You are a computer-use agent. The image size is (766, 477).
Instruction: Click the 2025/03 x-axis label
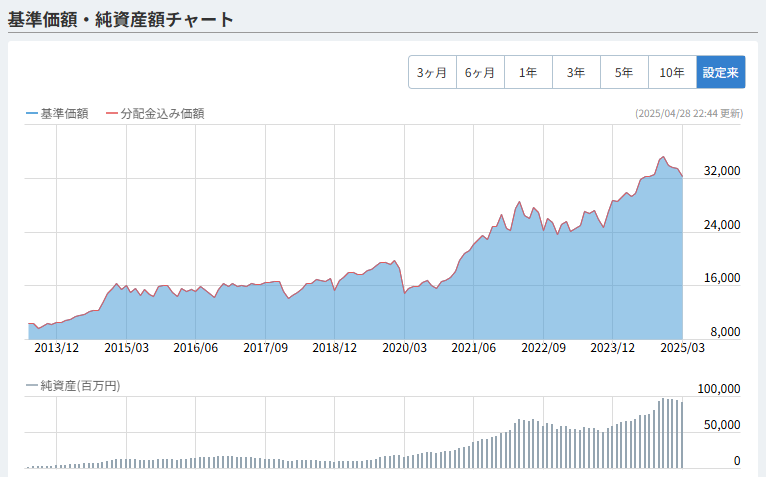[x=682, y=348]
